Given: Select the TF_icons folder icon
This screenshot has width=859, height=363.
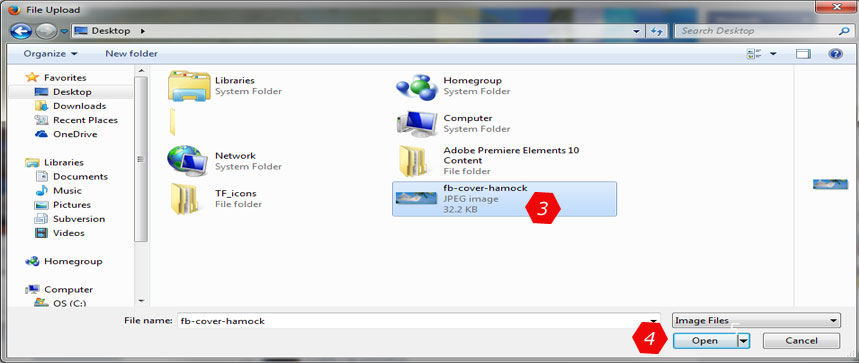Looking at the screenshot, I should coord(184,198).
